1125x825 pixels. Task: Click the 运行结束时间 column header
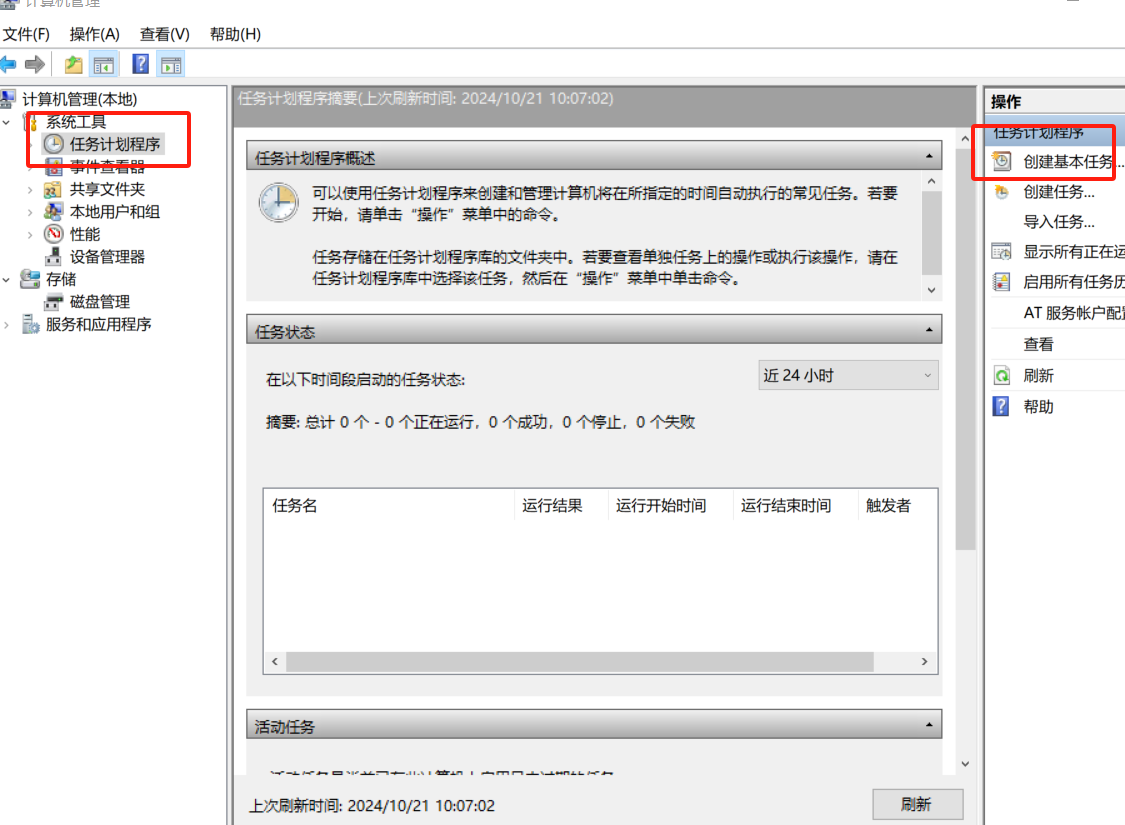click(795, 505)
